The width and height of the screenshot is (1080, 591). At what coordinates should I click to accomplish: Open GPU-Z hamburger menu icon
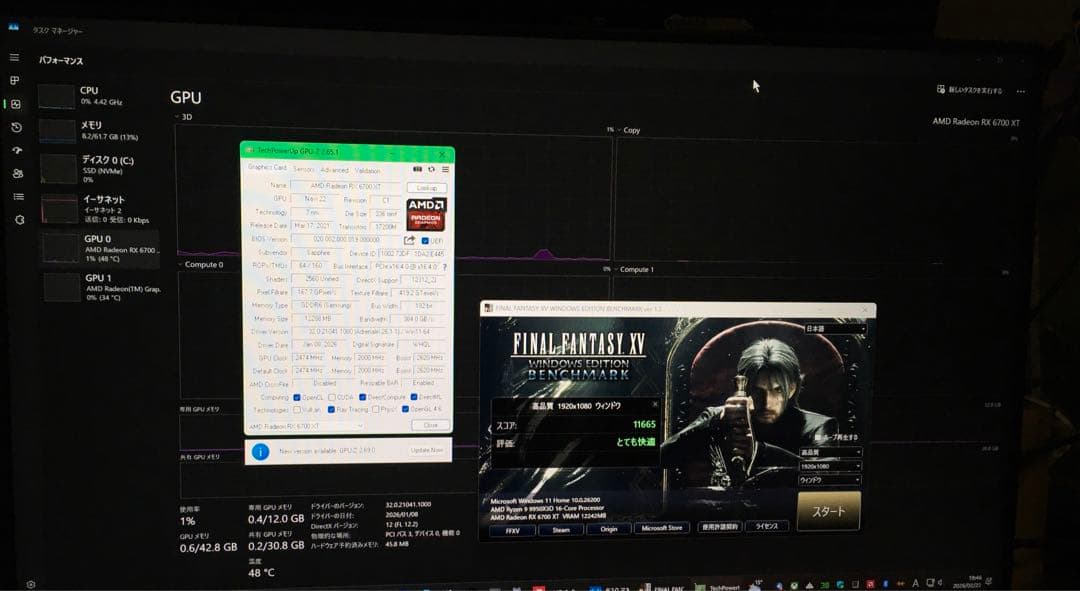coord(446,169)
